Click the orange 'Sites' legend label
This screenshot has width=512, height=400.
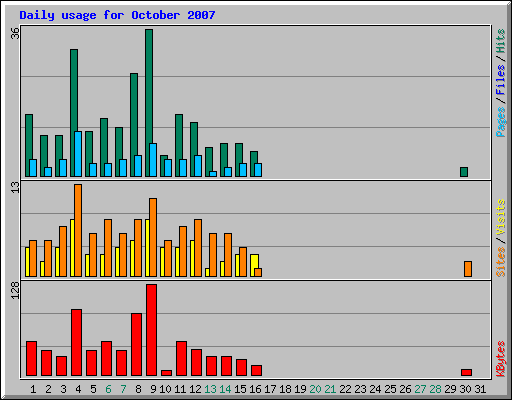(501, 262)
